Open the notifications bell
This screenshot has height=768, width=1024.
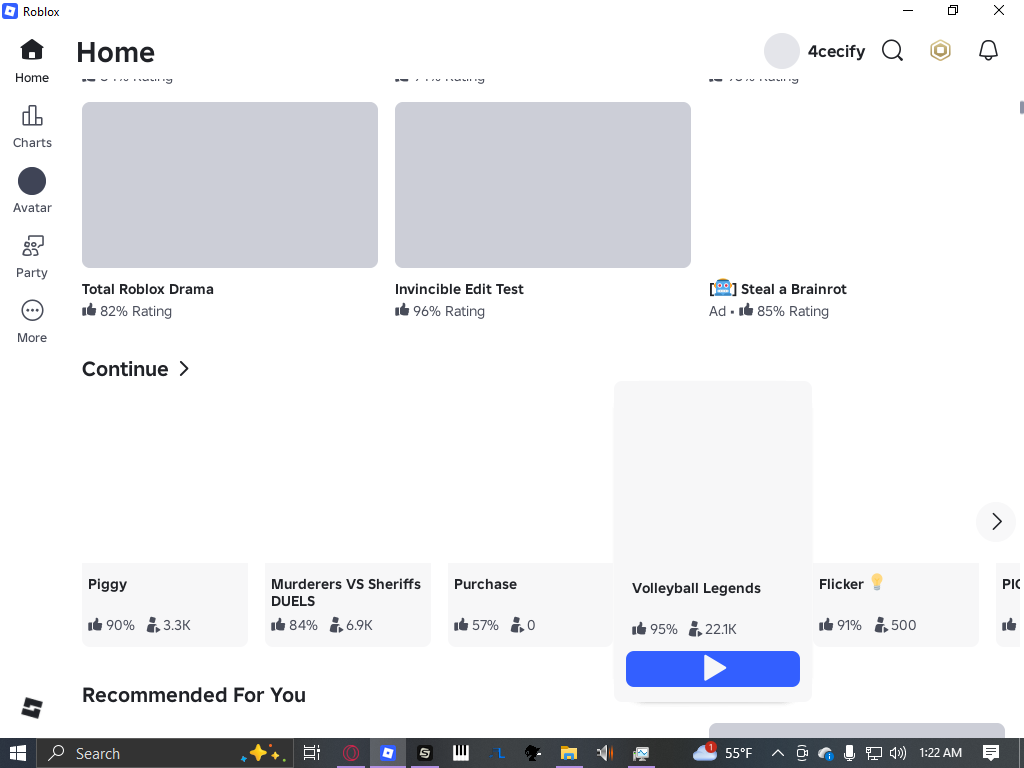click(988, 50)
